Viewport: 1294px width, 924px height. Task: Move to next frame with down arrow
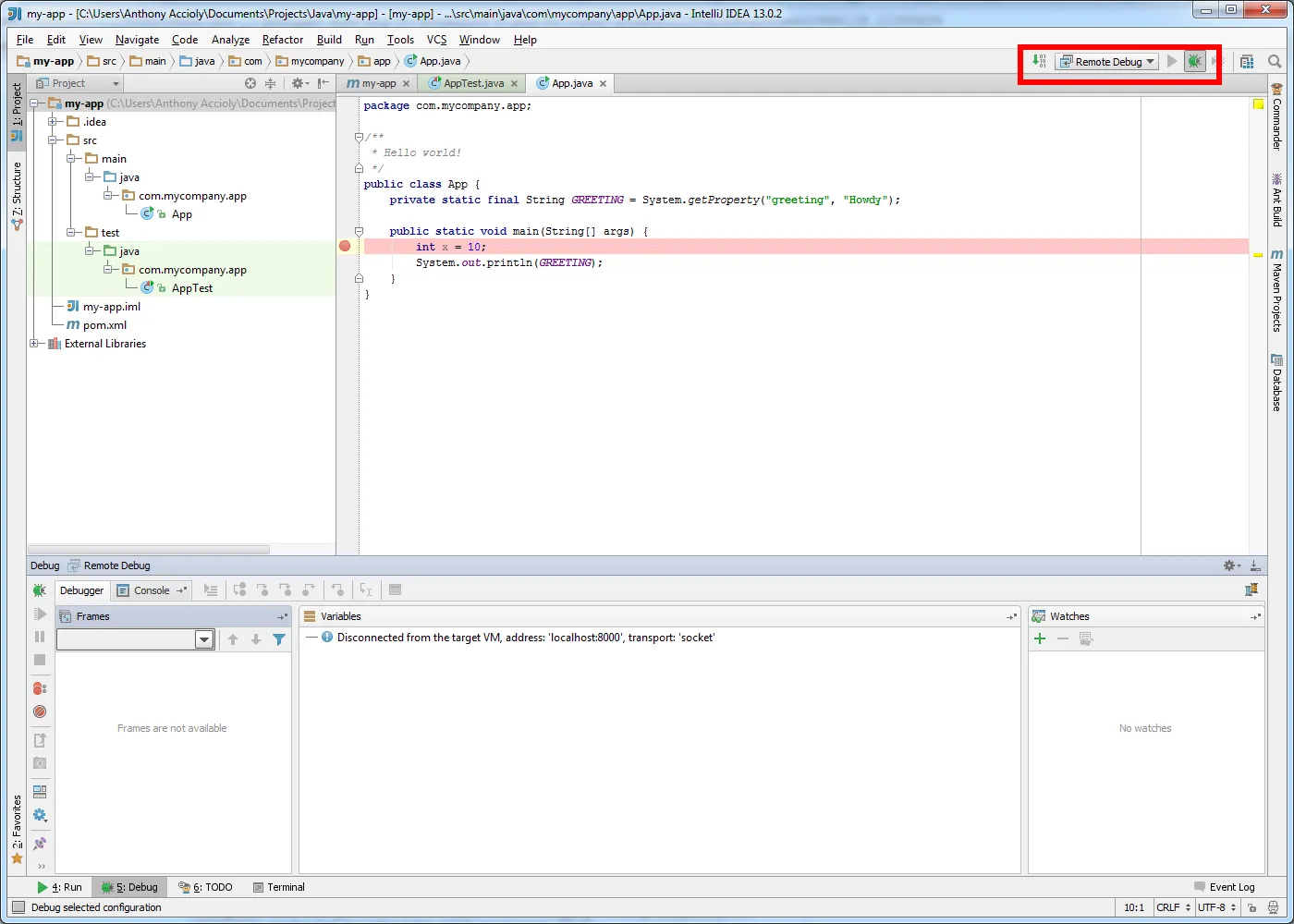(x=256, y=639)
